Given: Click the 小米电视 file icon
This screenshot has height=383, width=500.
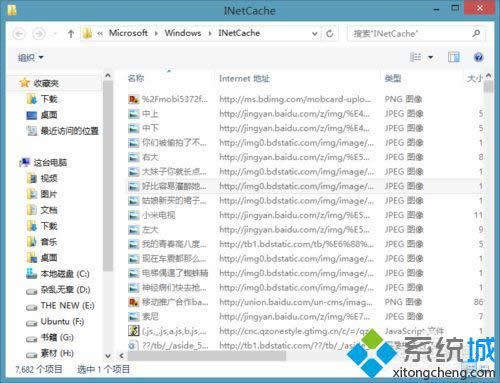Looking at the screenshot, I should (133, 215).
